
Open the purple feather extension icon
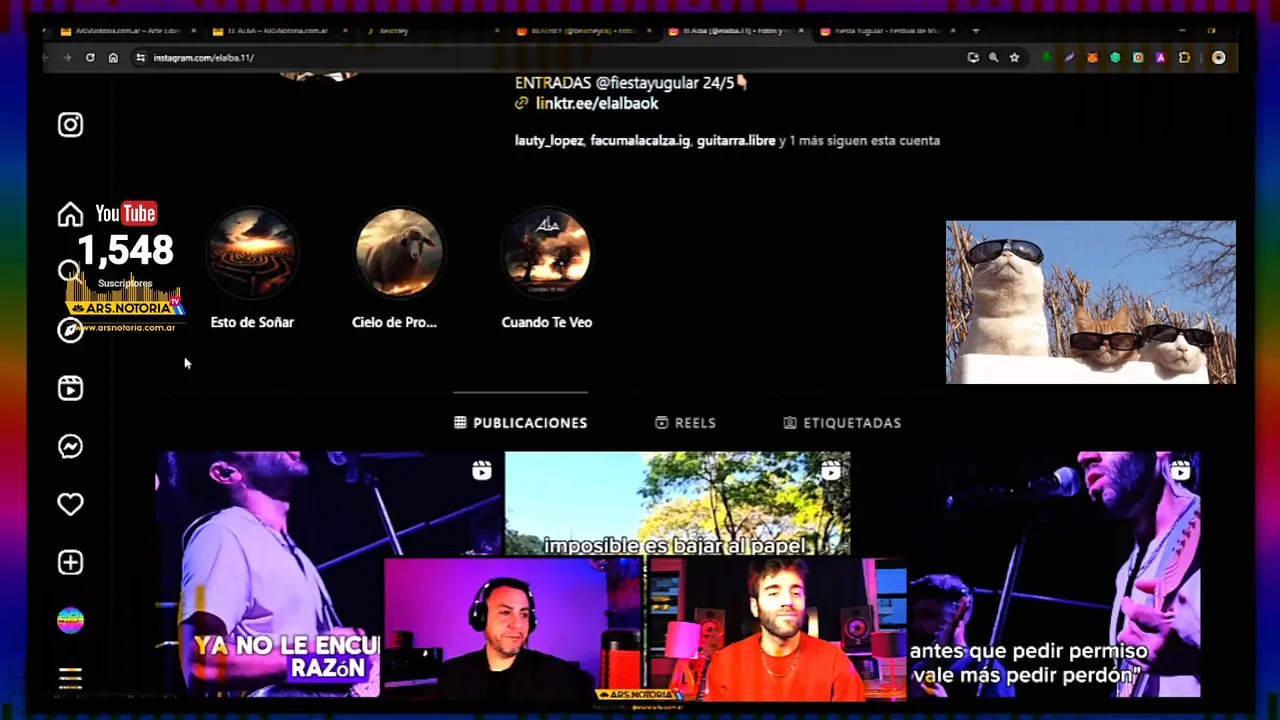point(1069,58)
